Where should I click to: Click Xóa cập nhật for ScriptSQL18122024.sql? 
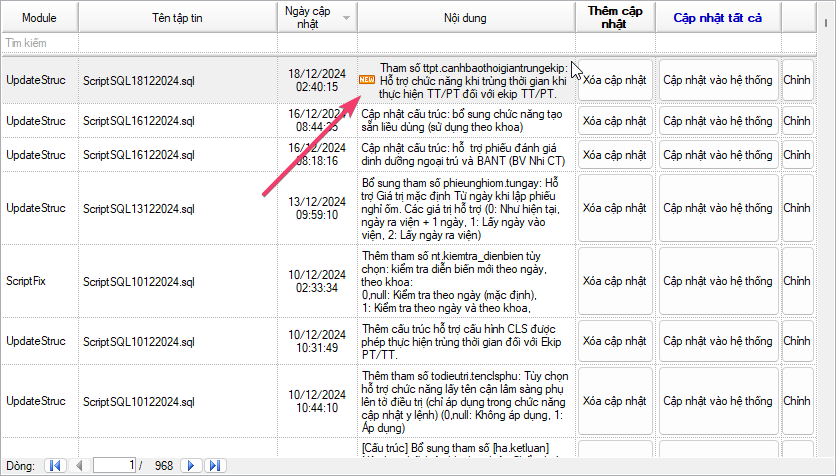click(x=615, y=80)
